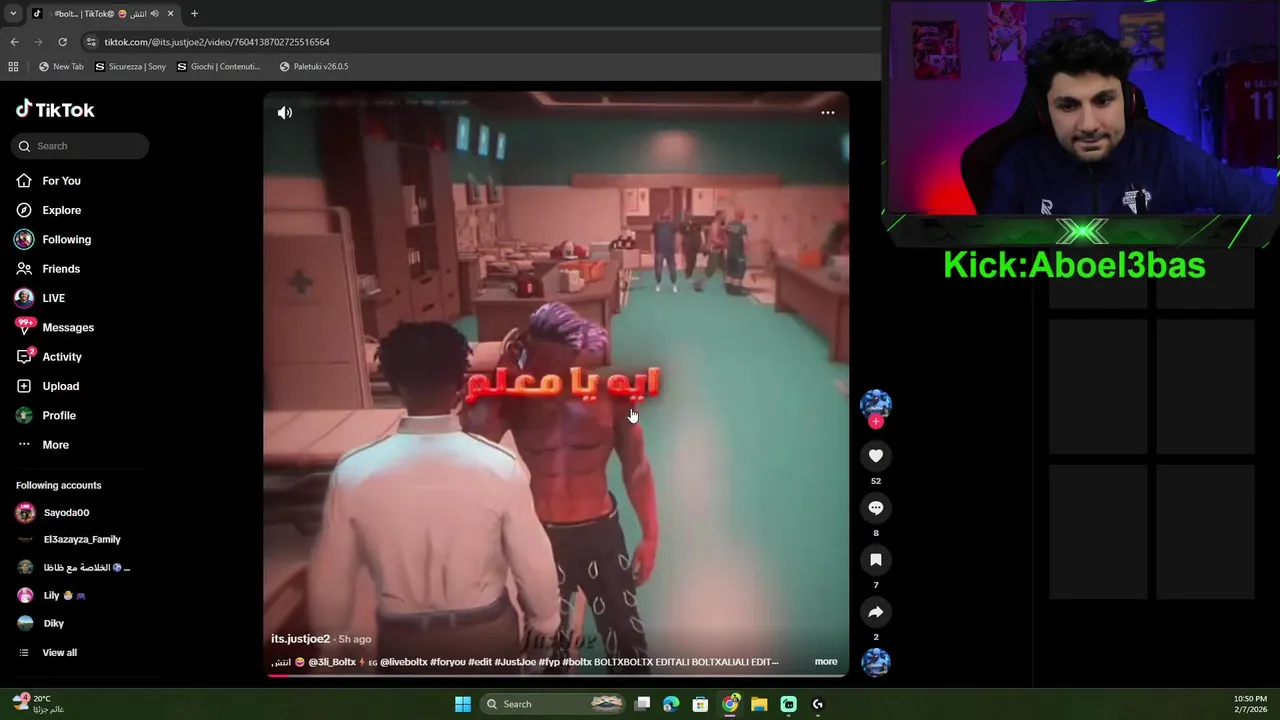Open comments using the speech bubble icon

tap(876, 508)
